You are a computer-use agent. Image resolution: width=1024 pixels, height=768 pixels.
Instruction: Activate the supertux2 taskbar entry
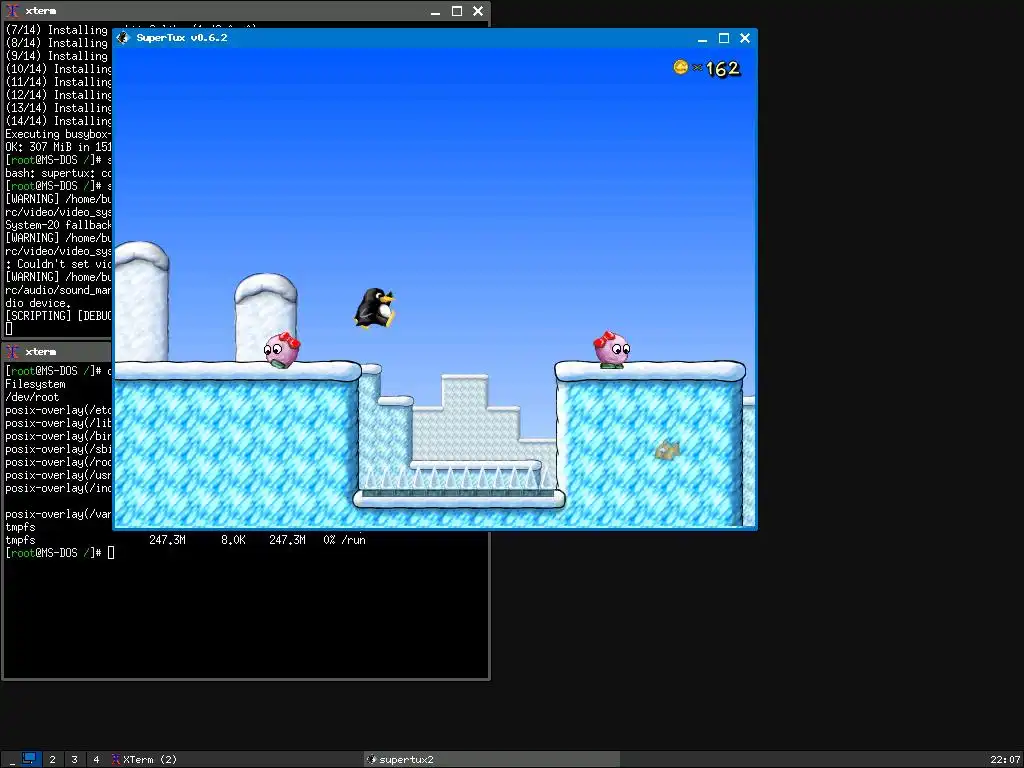491,760
